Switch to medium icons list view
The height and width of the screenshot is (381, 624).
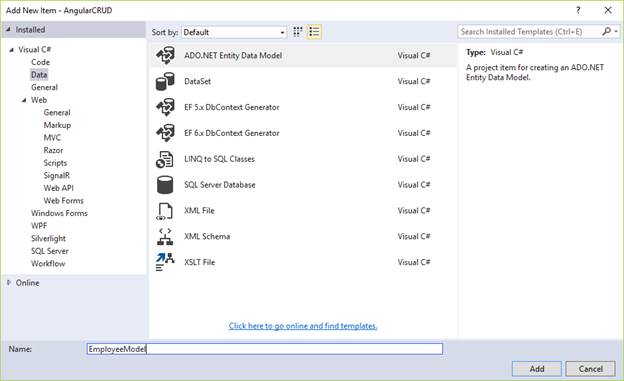(314, 32)
